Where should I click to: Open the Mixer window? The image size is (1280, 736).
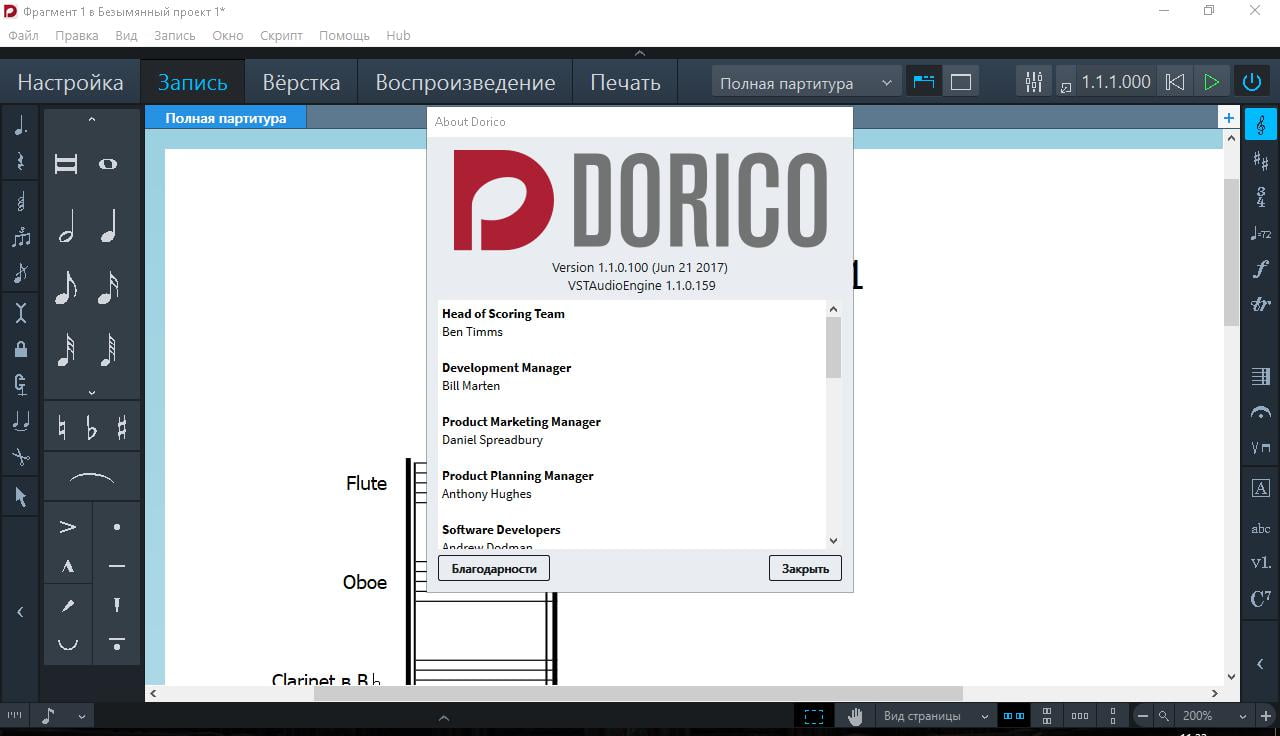[x=1034, y=82]
